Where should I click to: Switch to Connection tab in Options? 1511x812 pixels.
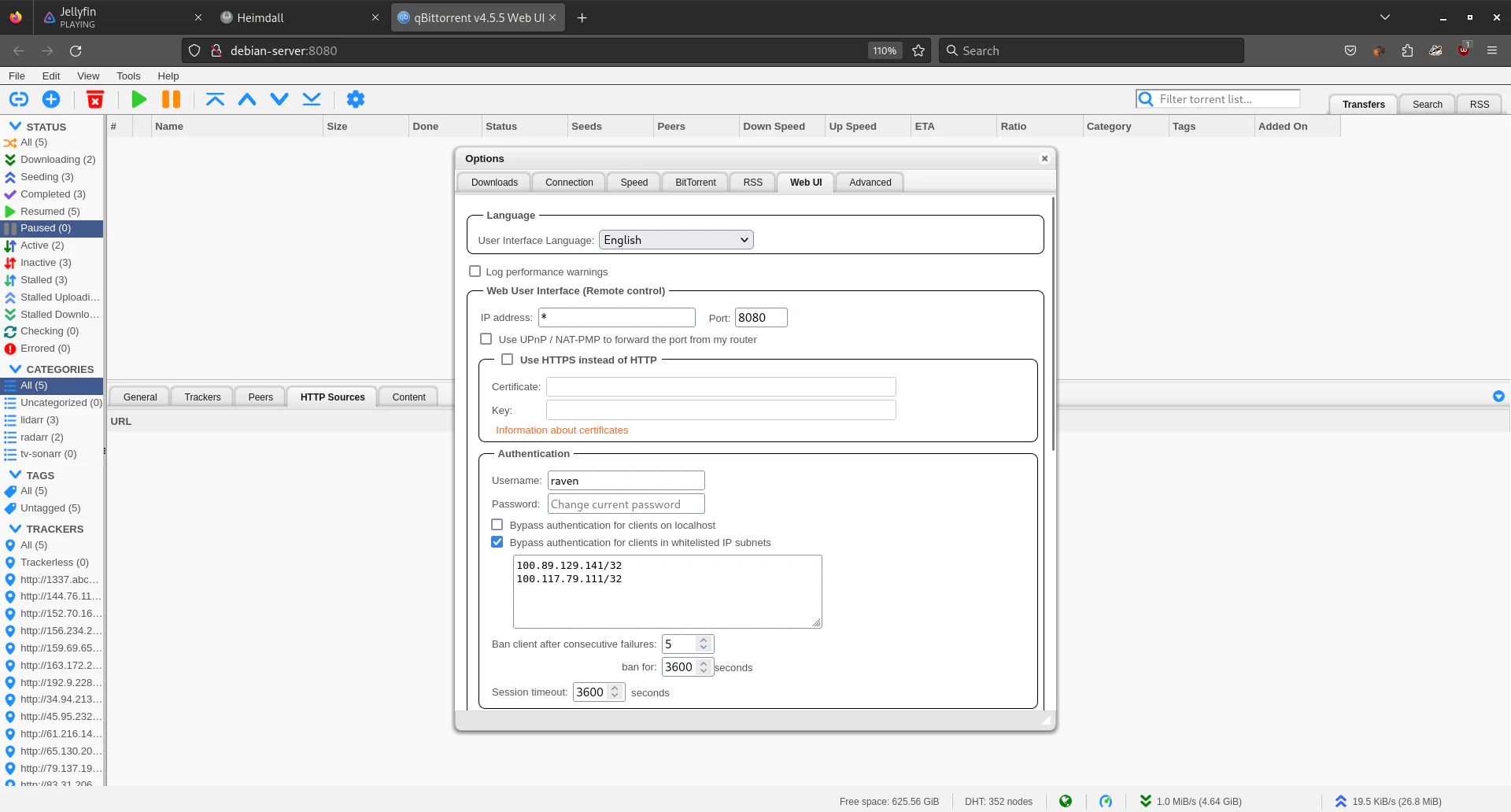[569, 182]
